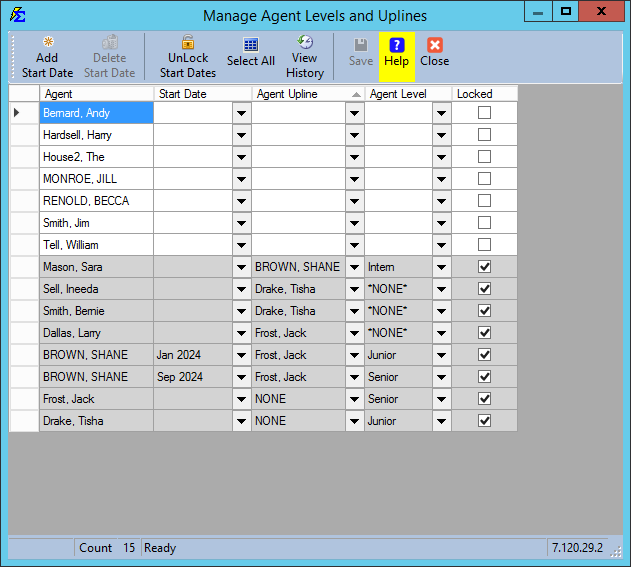631x567 pixels.
Task: Open Agent Level dropdown for Frost, Jack row
Action: tap(441, 399)
